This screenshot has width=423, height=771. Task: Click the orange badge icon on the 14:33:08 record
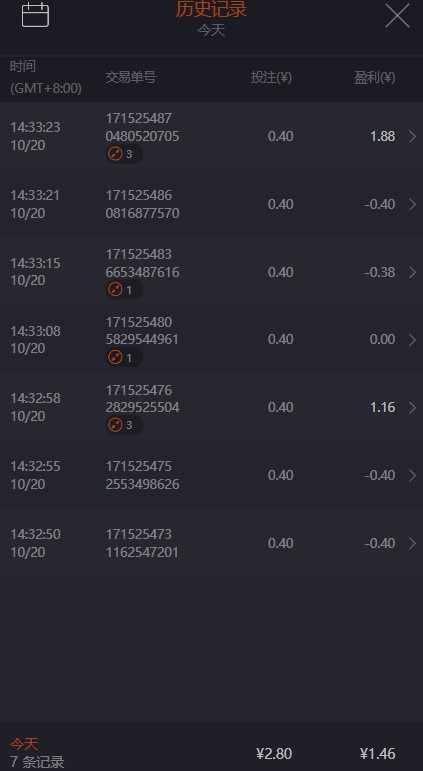tap(115, 357)
